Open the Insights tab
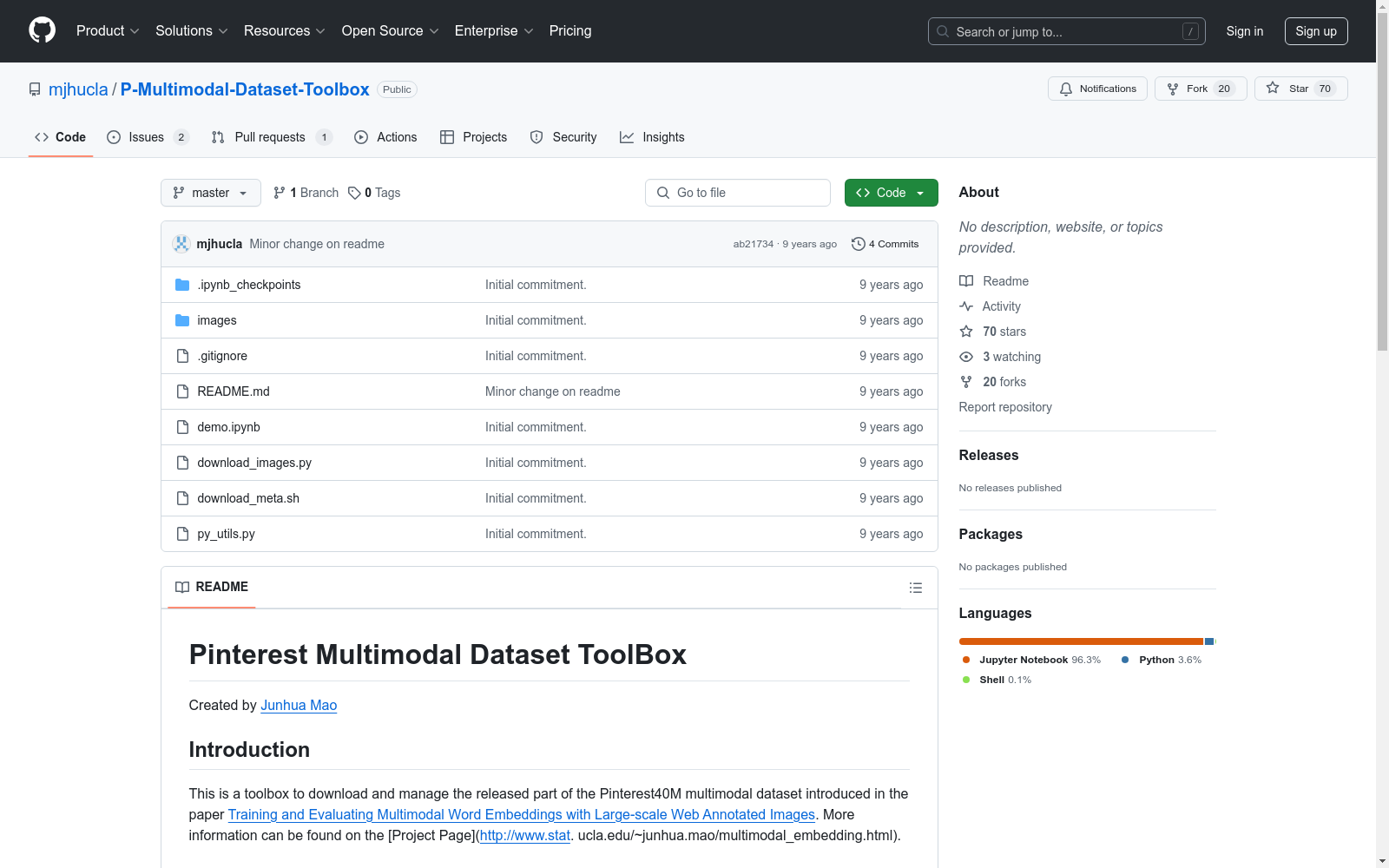 point(652,137)
